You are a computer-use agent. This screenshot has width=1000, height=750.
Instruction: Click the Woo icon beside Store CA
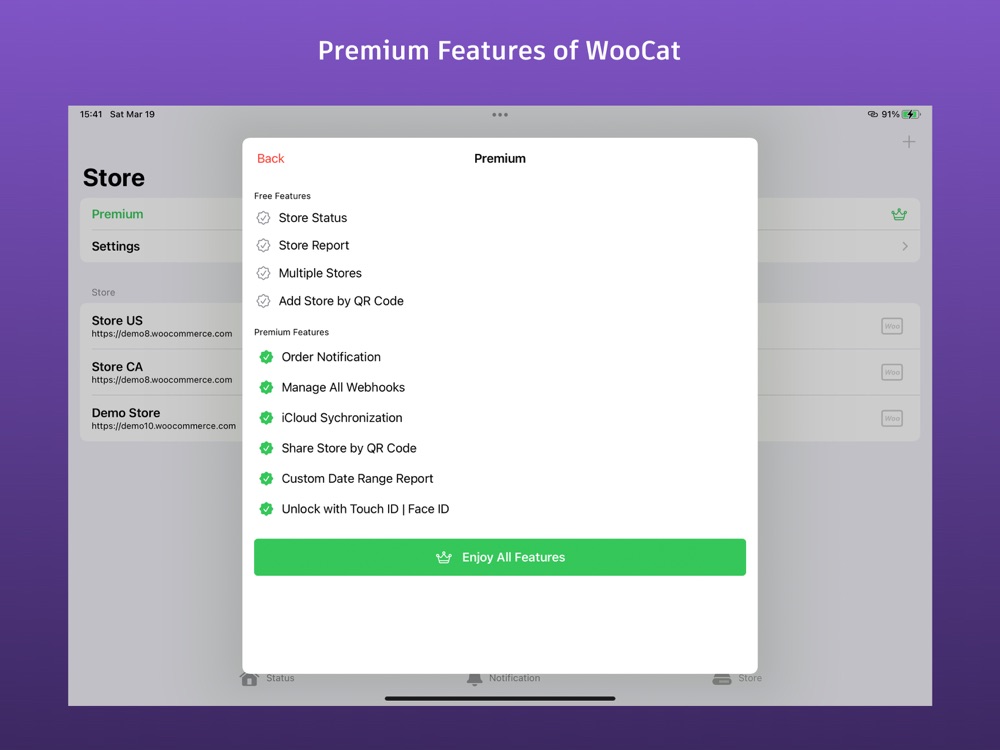pyautogui.click(x=892, y=372)
